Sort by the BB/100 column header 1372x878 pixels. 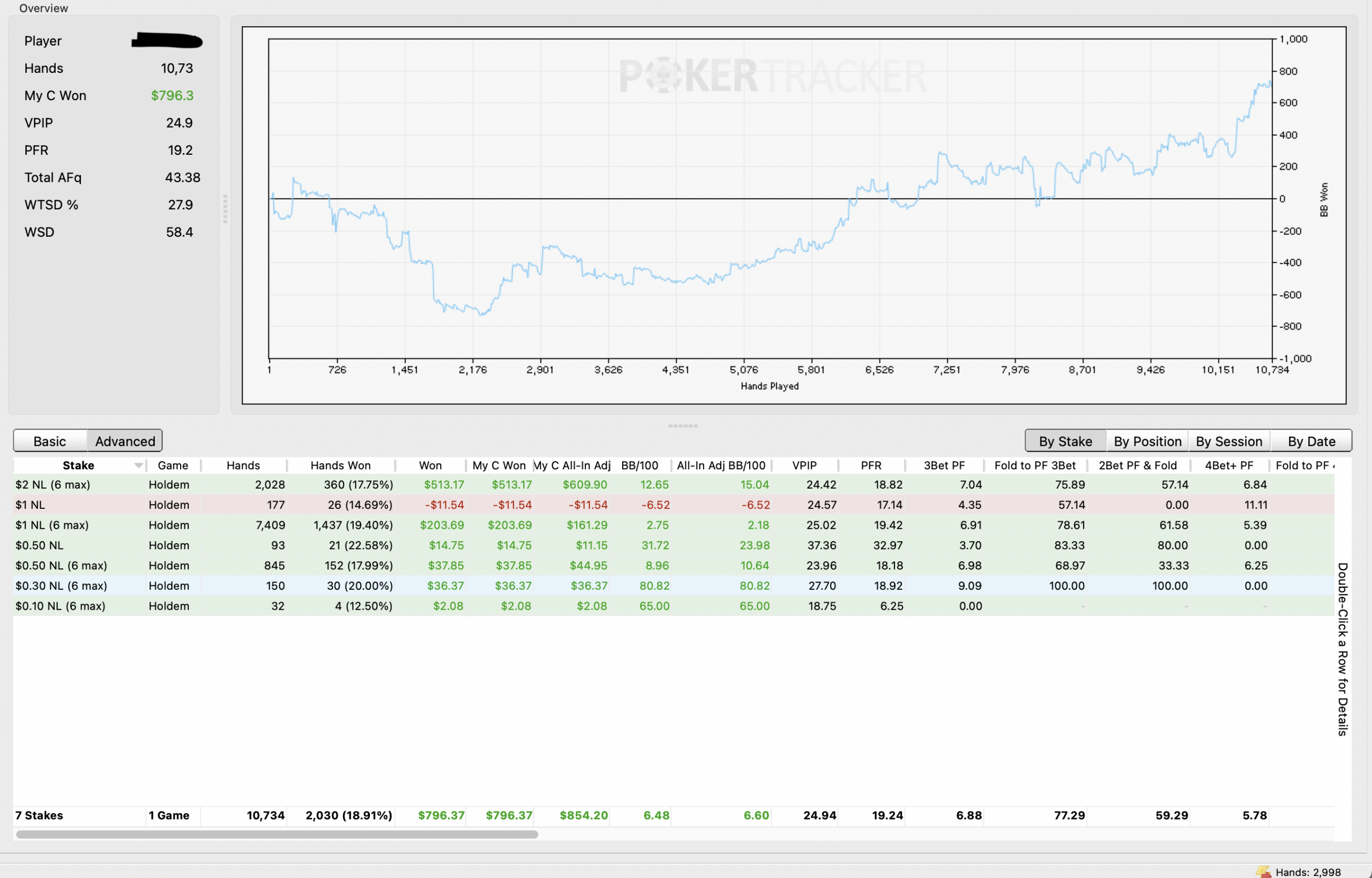point(639,466)
